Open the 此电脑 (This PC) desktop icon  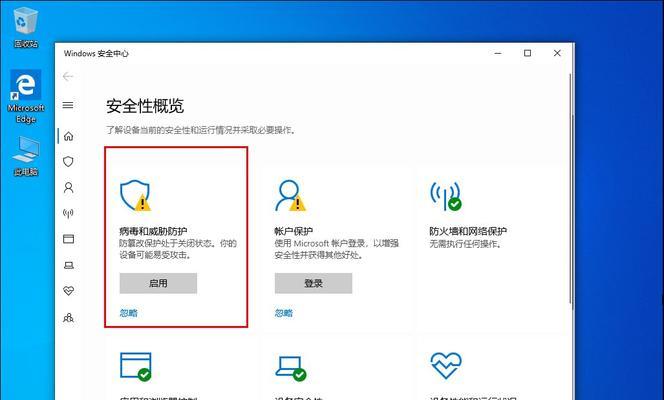26,155
